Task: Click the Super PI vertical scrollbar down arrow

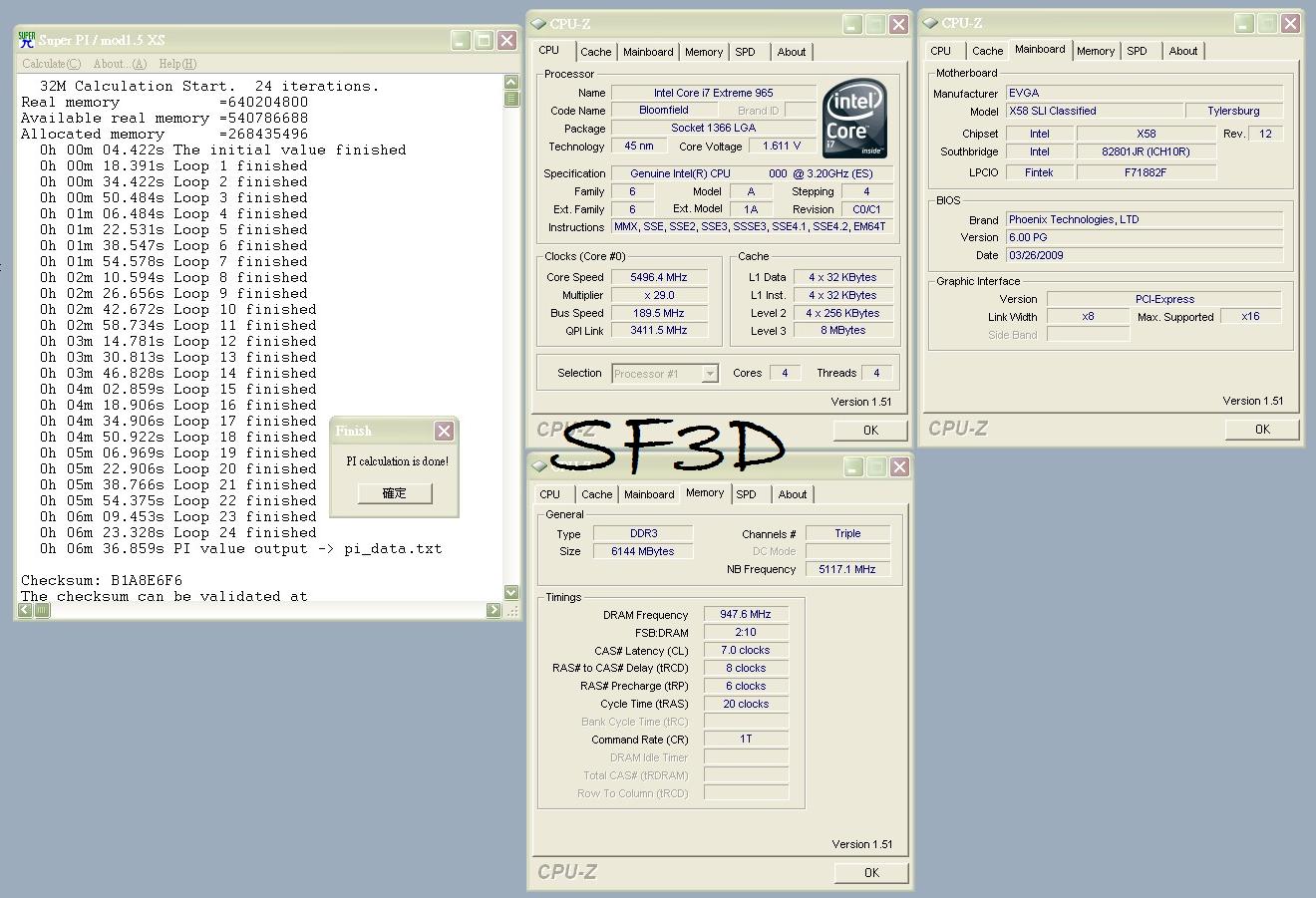Action: tap(511, 592)
